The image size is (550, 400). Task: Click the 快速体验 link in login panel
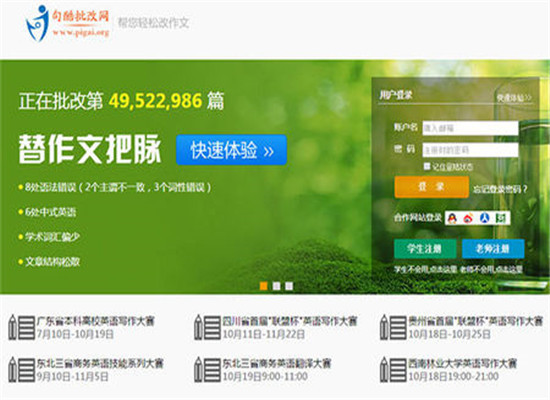point(514,97)
